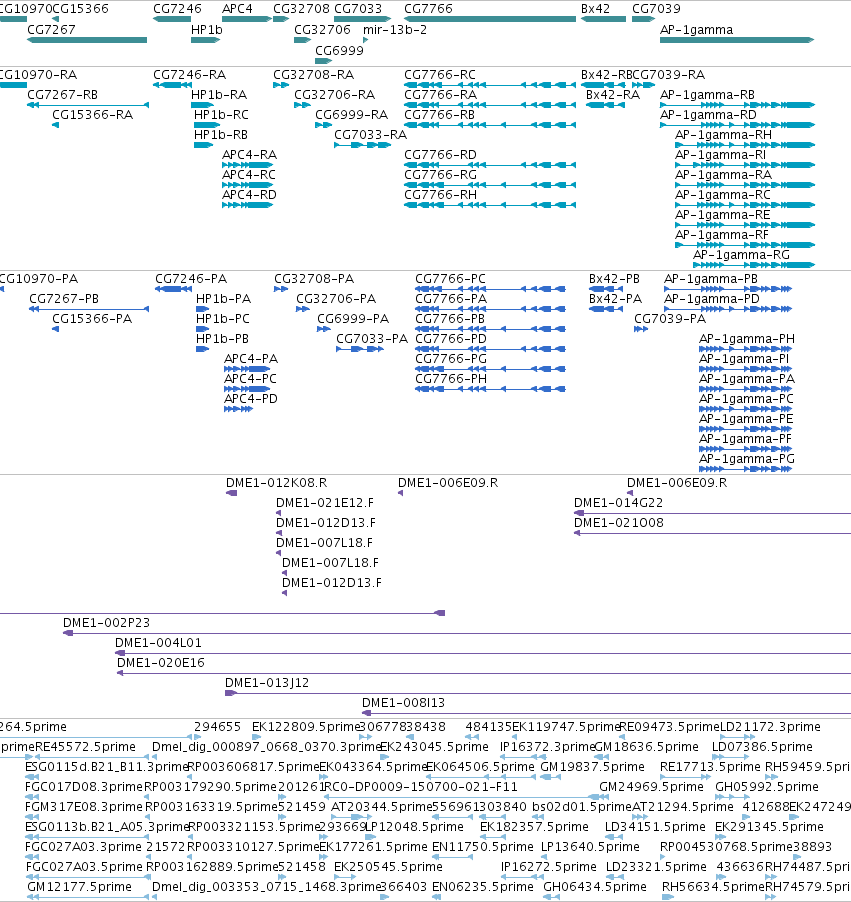The height and width of the screenshot is (902, 851).
Task: Click the CG32706 gene label
Action: pos(322,30)
